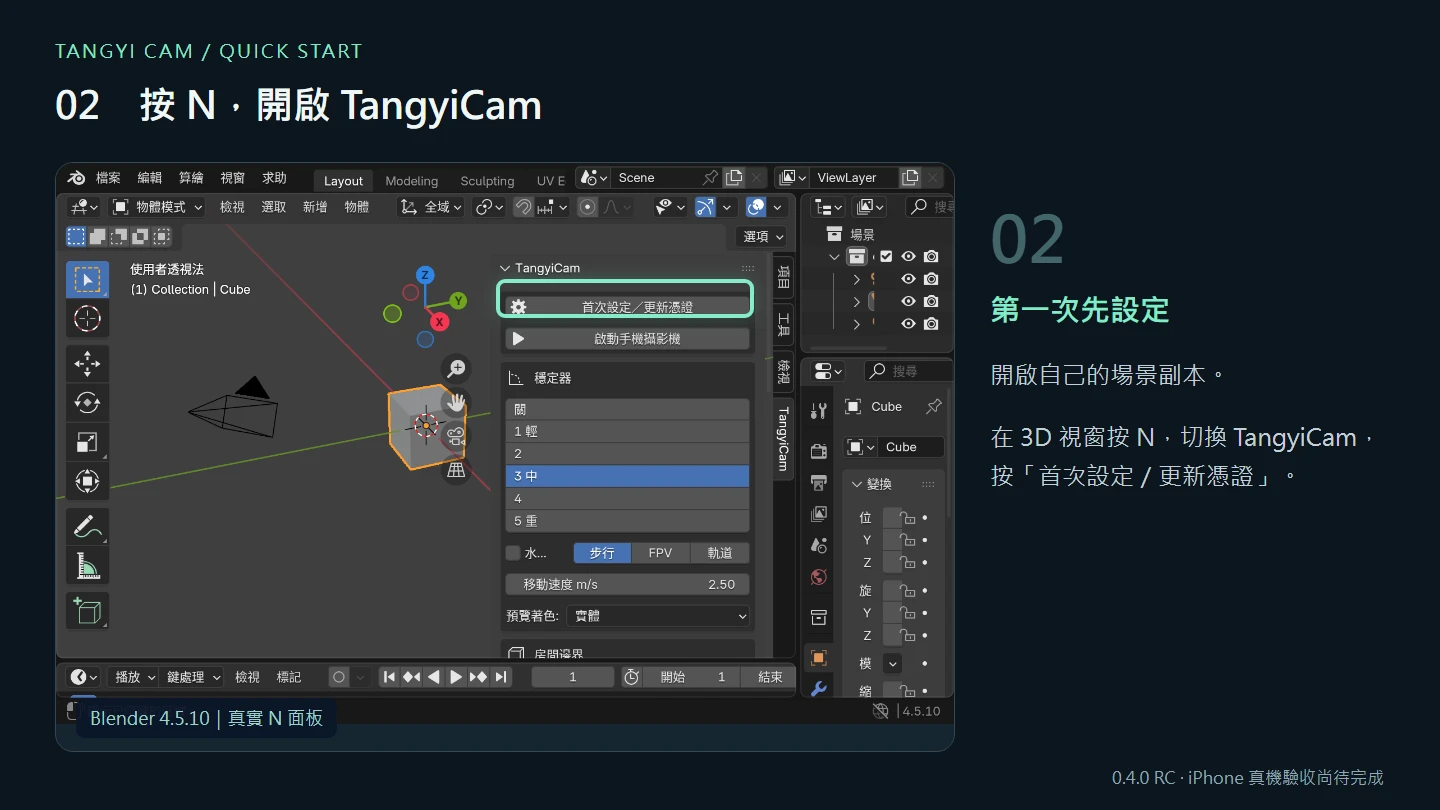Open the 檔案 menu
This screenshot has height=810, width=1440.
tap(108, 178)
